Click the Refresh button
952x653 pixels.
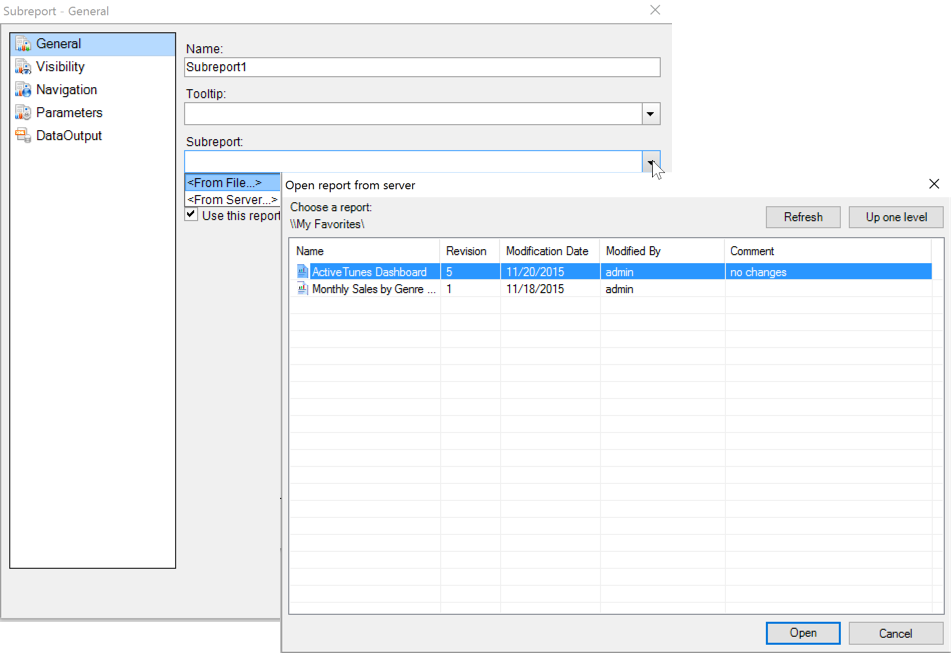803,217
